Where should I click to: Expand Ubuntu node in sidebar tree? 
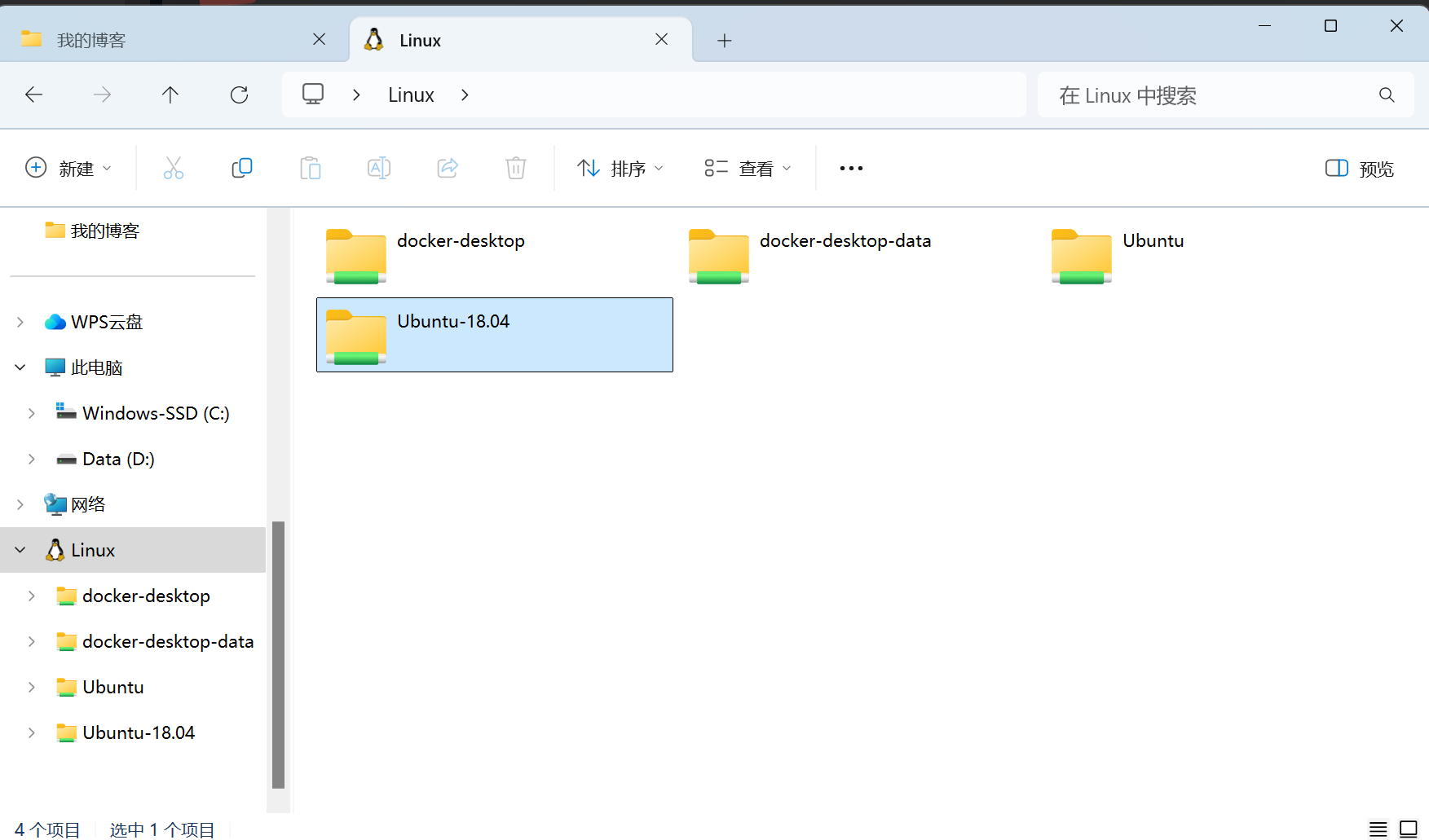point(32,688)
